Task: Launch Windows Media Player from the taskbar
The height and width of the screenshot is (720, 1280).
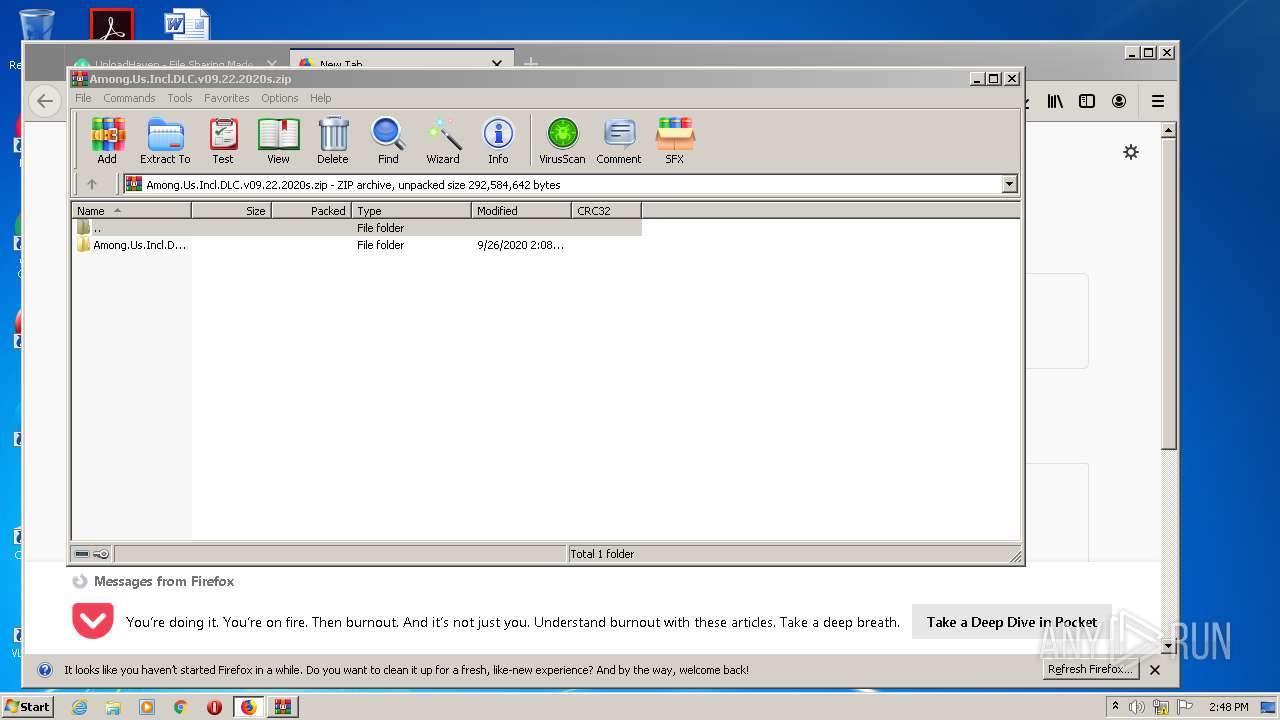Action: point(147,707)
